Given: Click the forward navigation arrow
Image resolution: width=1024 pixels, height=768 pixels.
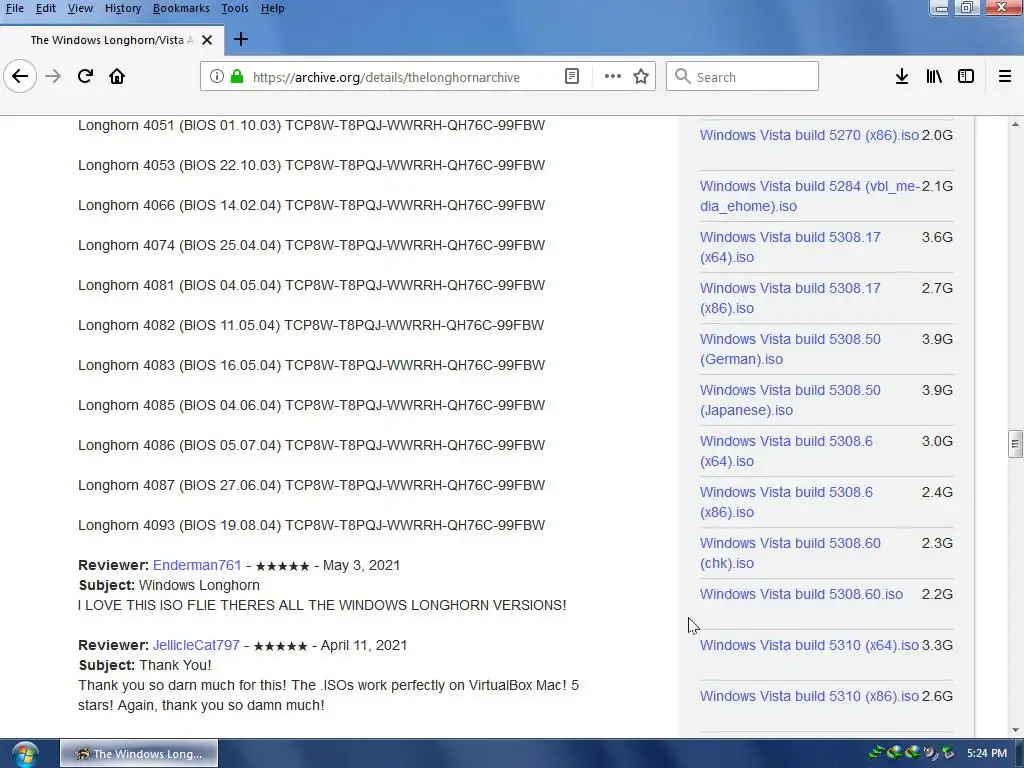Looking at the screenshot, I should [53, 76].
